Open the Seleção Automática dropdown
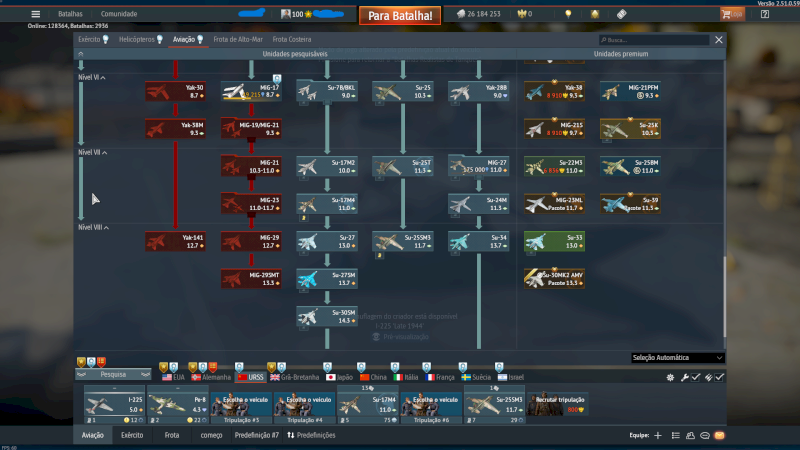This screenshot has width=800, height=450. click(x=677, y=357)
